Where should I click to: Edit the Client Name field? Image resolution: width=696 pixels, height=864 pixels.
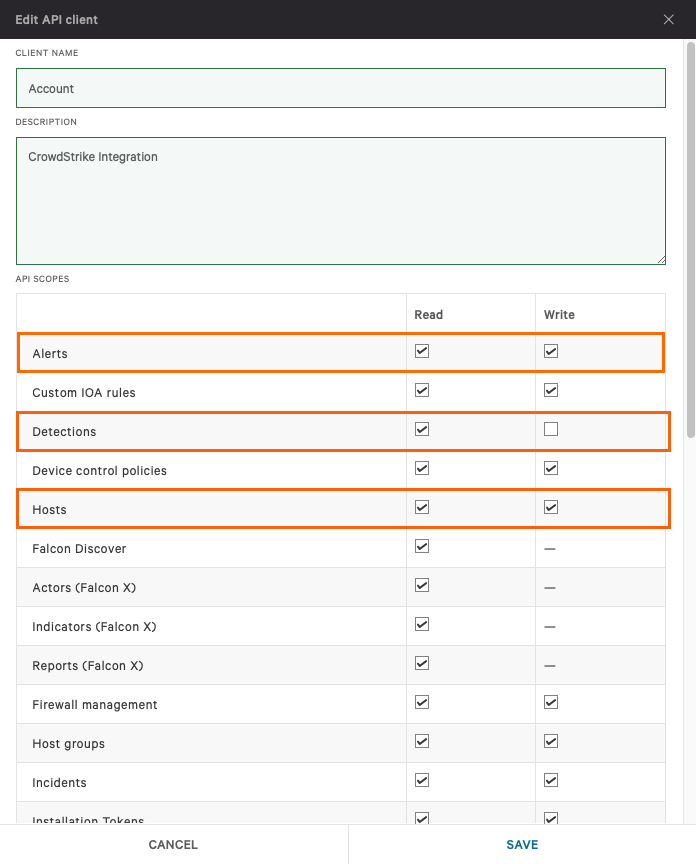pyautogui.click(x=340, y=88)
